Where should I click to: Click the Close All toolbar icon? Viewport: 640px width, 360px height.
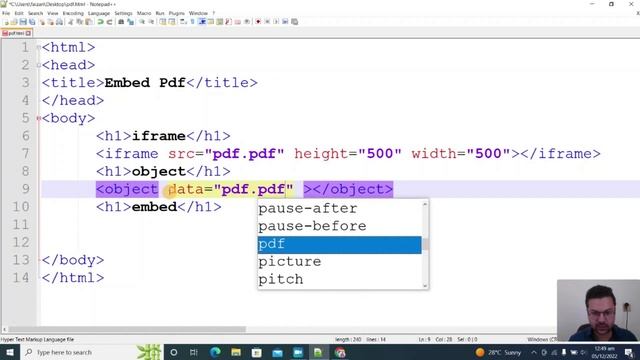pyautogui.click(x=51, y=22)
